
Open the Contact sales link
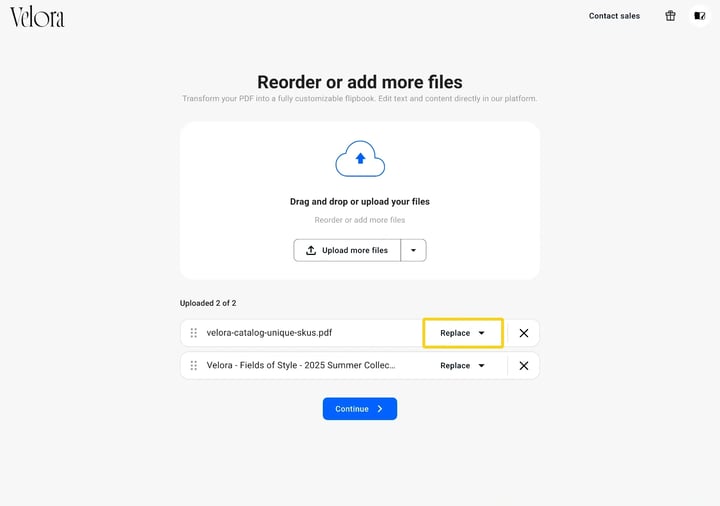tap(614, 16)
